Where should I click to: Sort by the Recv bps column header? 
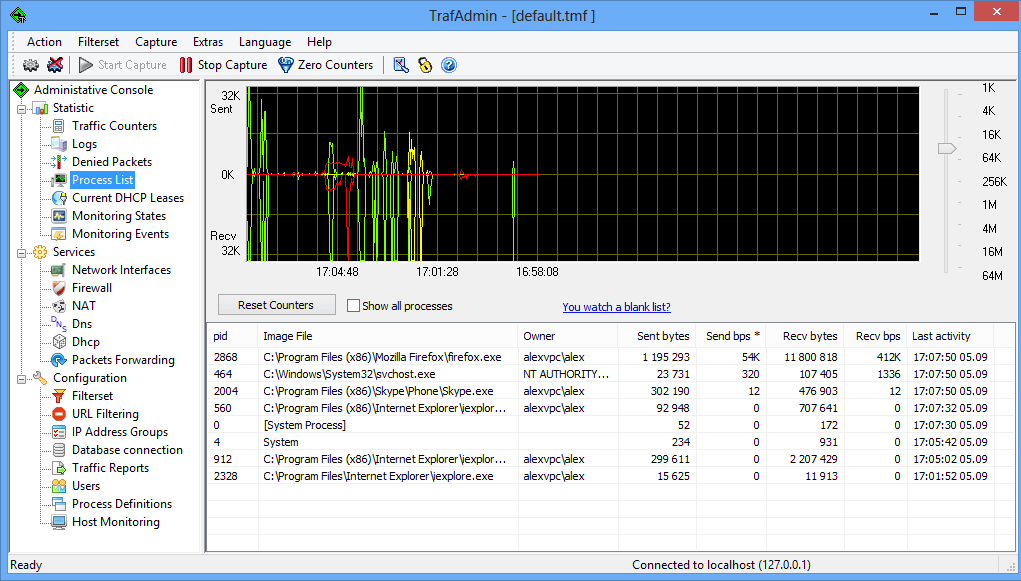point(874,336)
